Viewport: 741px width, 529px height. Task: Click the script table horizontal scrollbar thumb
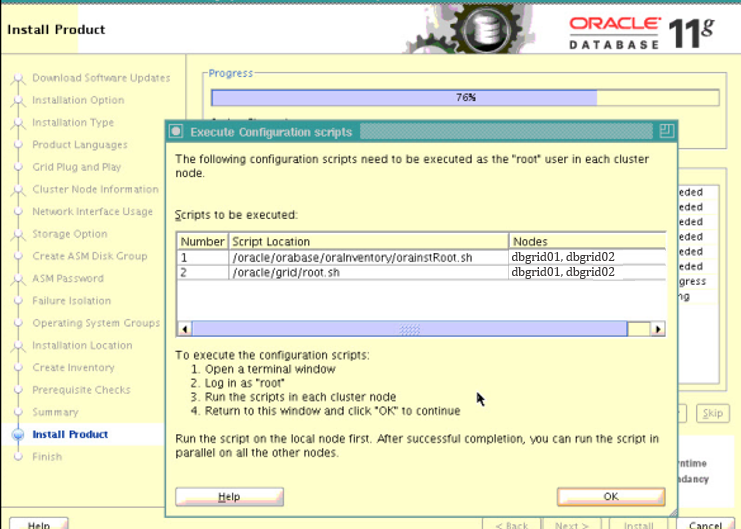point(409,329)
